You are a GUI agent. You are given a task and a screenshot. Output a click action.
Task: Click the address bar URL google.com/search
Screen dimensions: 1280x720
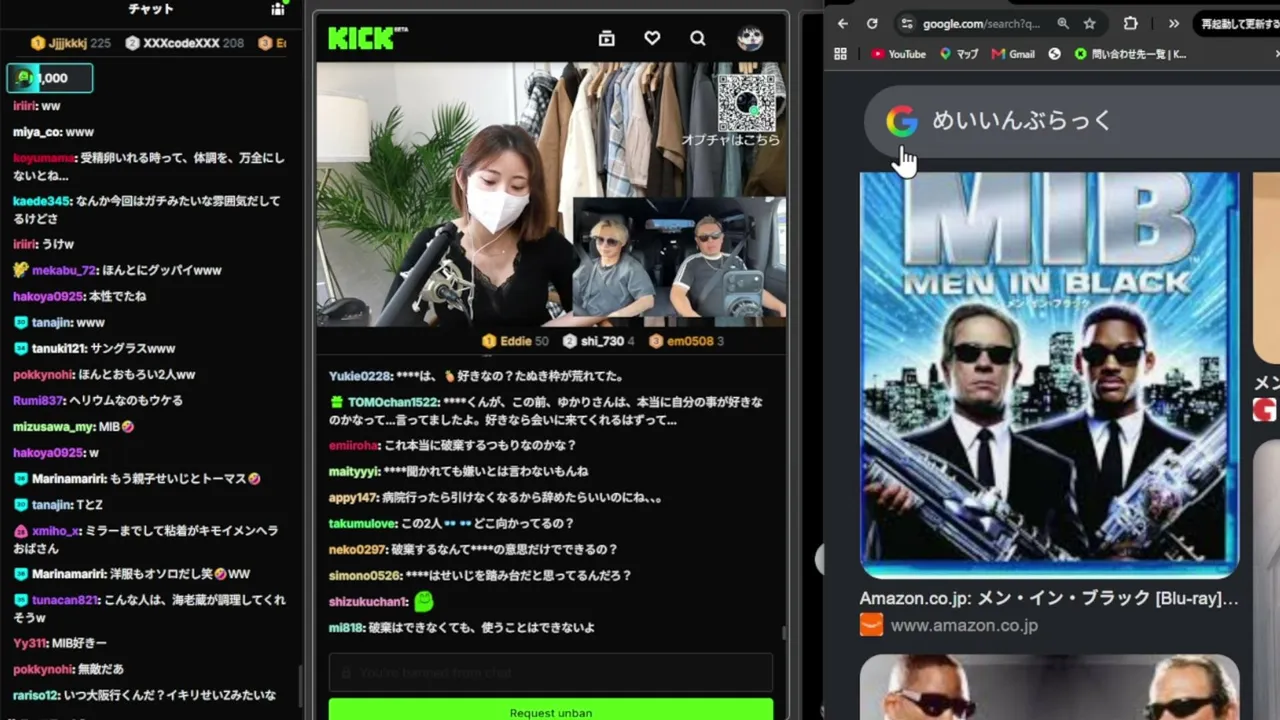tap(981, 23)
